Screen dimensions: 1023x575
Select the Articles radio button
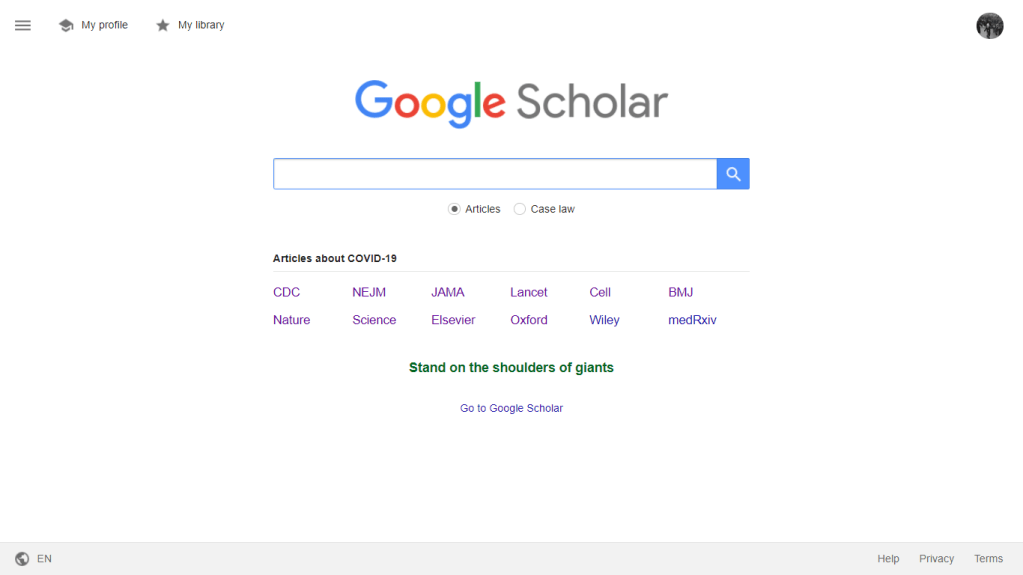coord(454,209)
